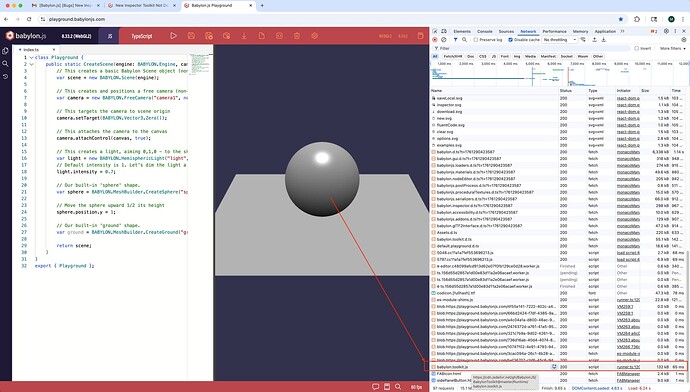Open the chat bubble icon in the footer

point(375,387)
